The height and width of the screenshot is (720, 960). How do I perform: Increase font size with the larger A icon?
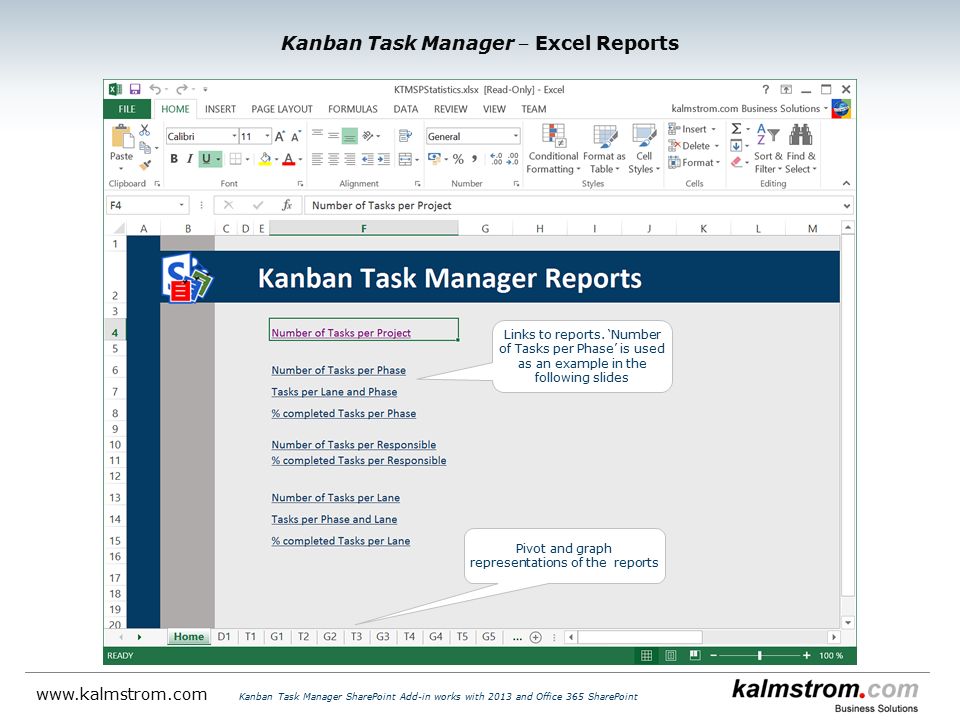279,137
